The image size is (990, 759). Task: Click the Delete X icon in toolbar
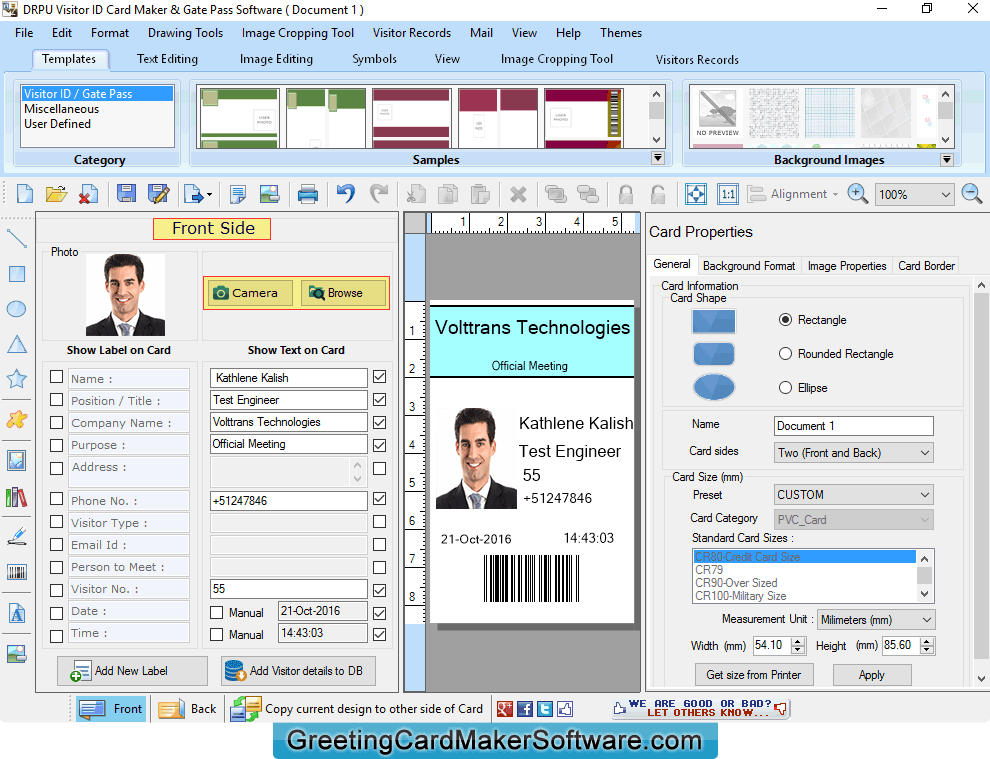pyautogui.click(x=518, y=194)
